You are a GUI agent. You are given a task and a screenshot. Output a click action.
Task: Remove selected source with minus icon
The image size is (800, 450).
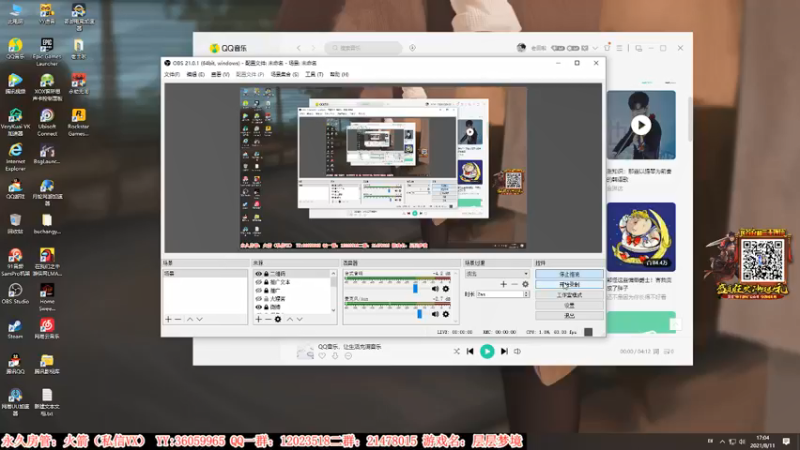pos(268,319)
